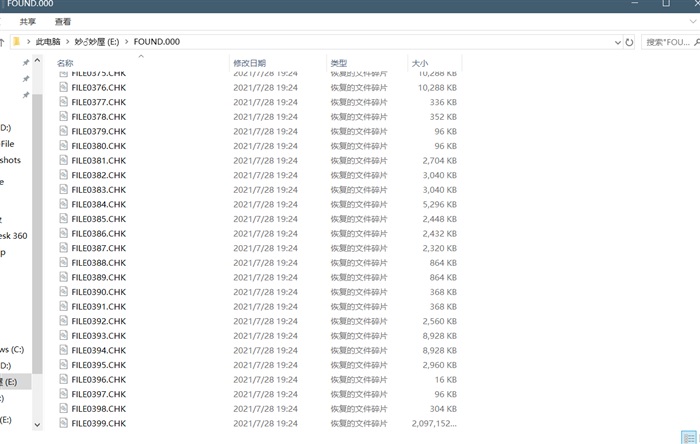This screenshot has width=700, height=444.
Task: Open the 查看 ribbon tab
Action: tap(63, 21)
